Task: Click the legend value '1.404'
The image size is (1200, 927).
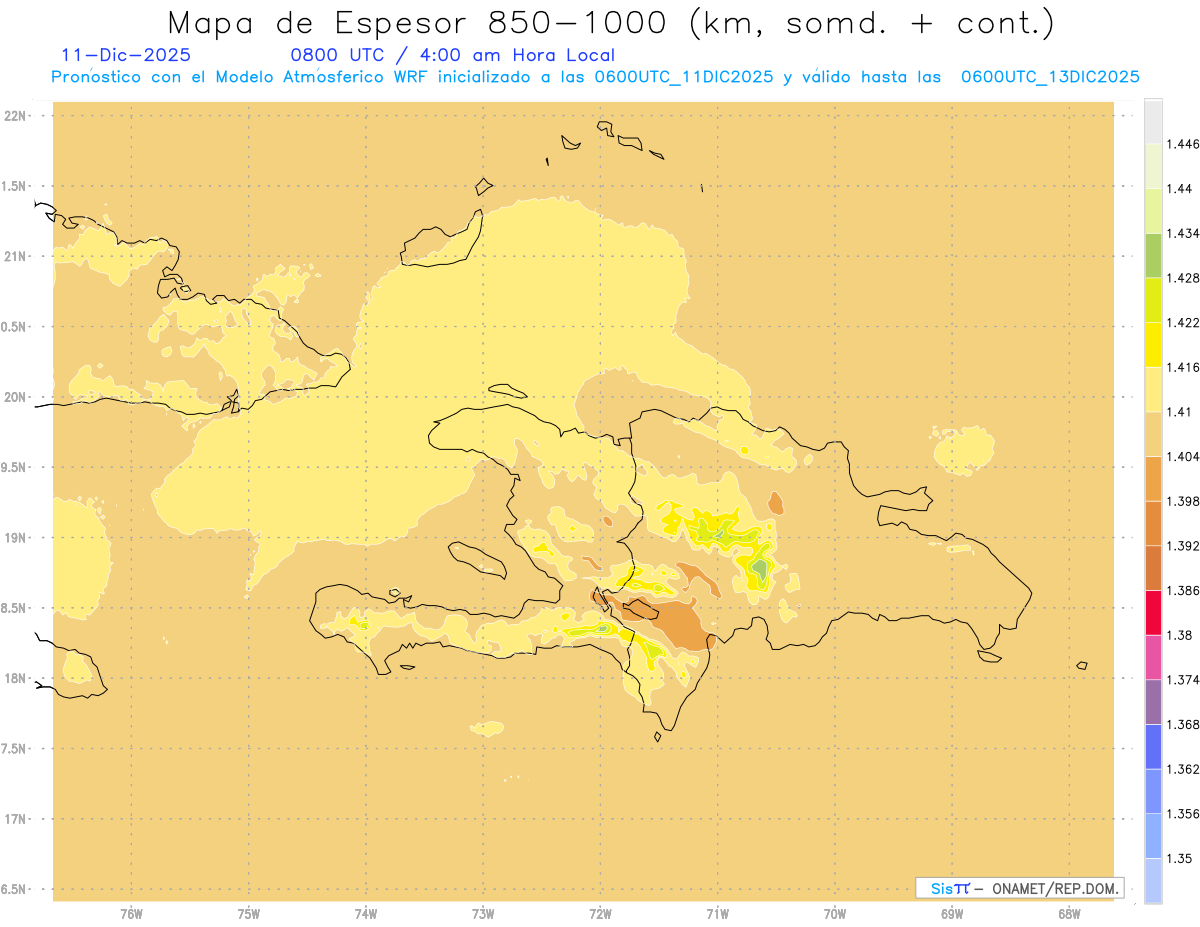Action: 1183,456
